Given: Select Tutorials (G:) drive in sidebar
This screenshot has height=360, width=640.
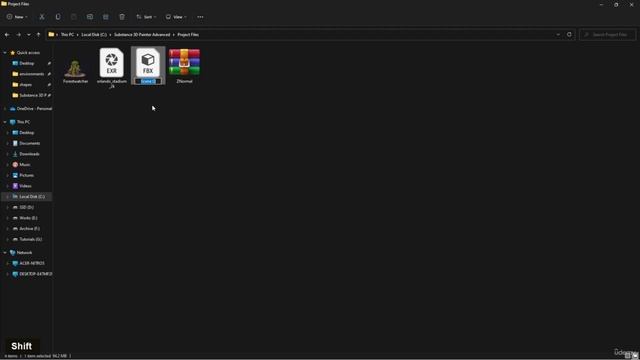Looking at the screenshot, I should pyautogui.click(x=31, y=239).
